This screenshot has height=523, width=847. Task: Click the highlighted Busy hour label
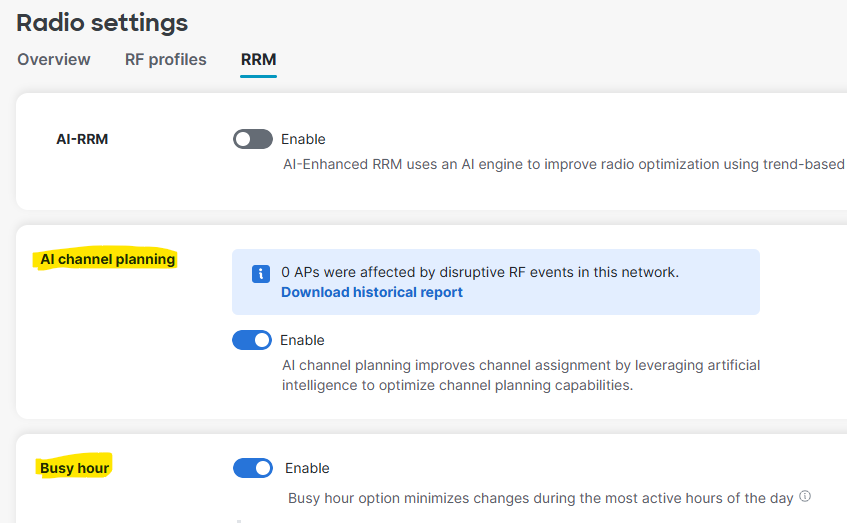tap(75, 468)
